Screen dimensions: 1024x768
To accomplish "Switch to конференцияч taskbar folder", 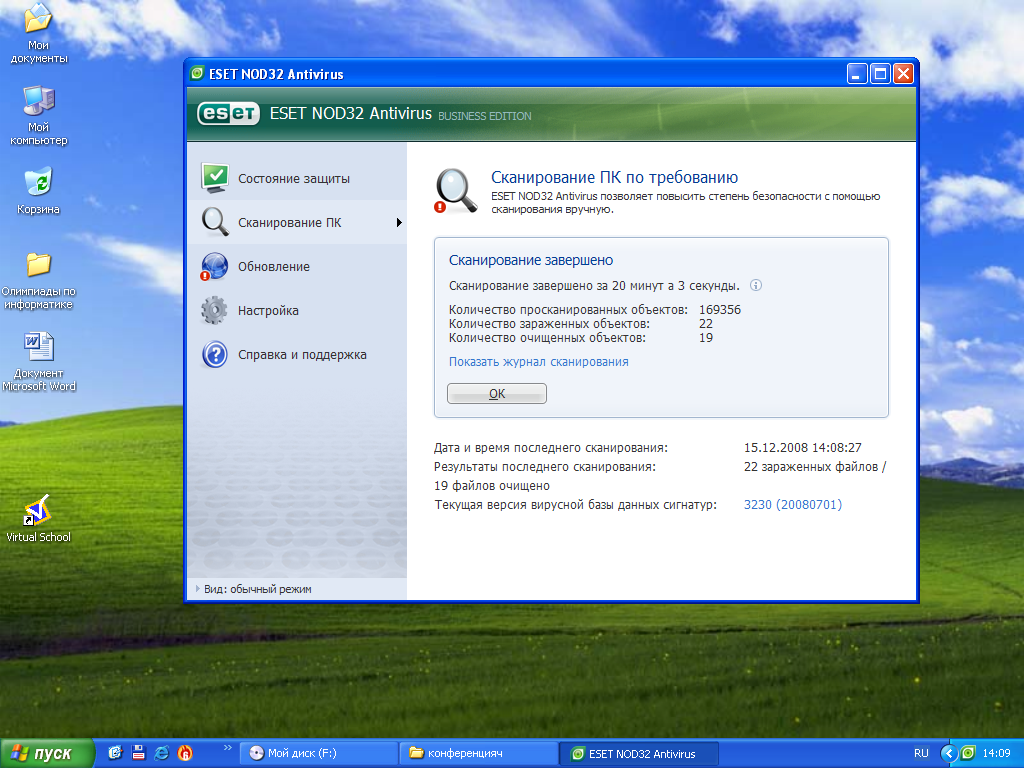I will click(x=479, y=754).
